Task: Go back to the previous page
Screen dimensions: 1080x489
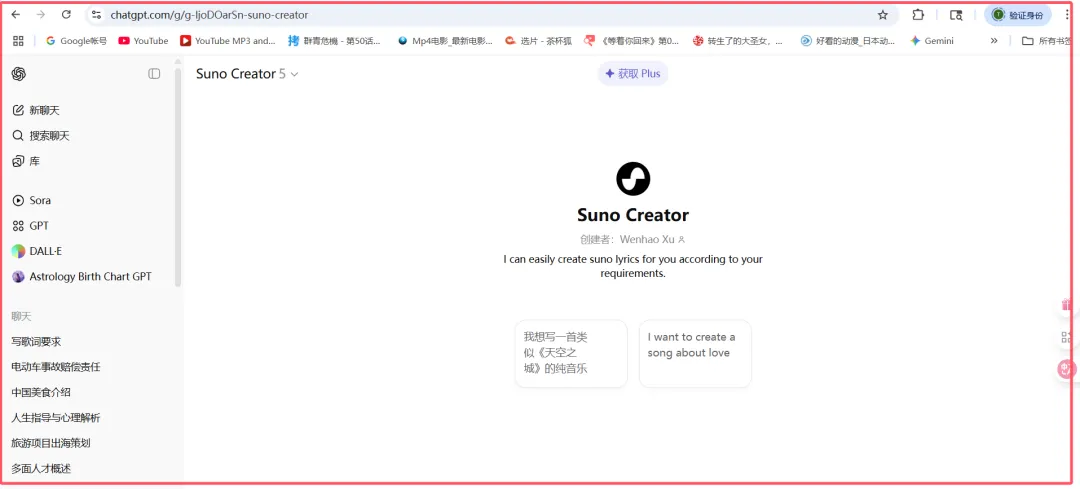Action: (x=16, y=14)
